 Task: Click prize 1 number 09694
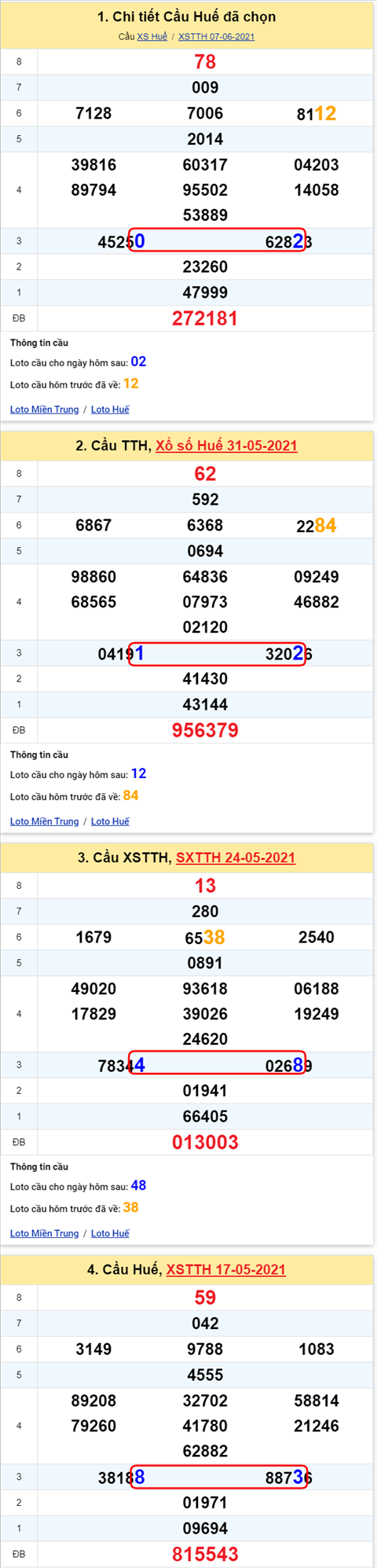click(205, 1528)
